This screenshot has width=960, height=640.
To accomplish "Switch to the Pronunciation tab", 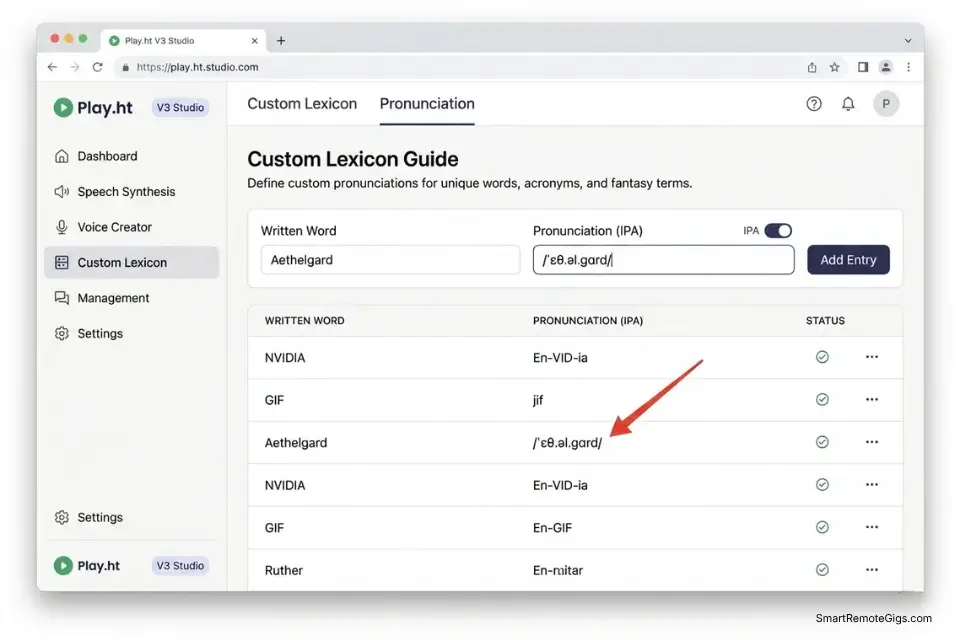I will (427, 104).
